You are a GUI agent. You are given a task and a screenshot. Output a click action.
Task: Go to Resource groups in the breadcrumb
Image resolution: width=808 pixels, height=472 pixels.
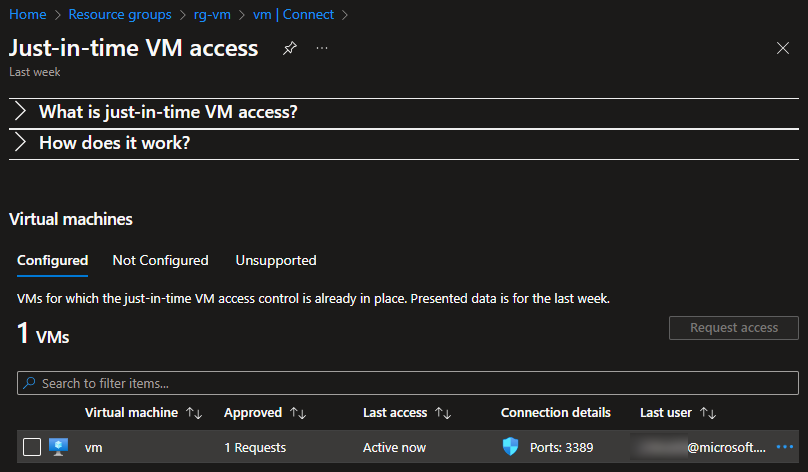(x=120, y=14)
